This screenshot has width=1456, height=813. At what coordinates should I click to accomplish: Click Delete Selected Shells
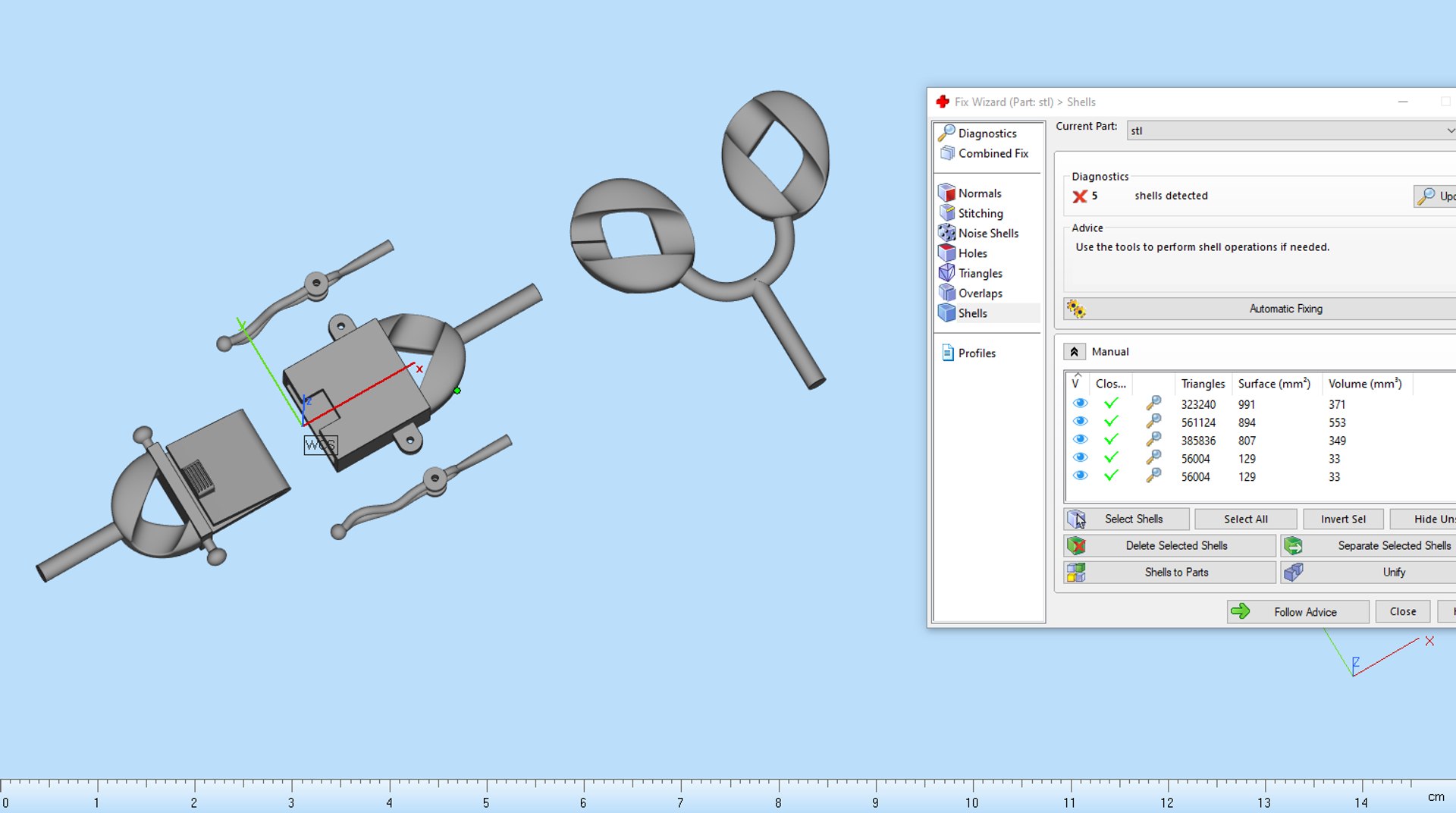pos(1169,545)
